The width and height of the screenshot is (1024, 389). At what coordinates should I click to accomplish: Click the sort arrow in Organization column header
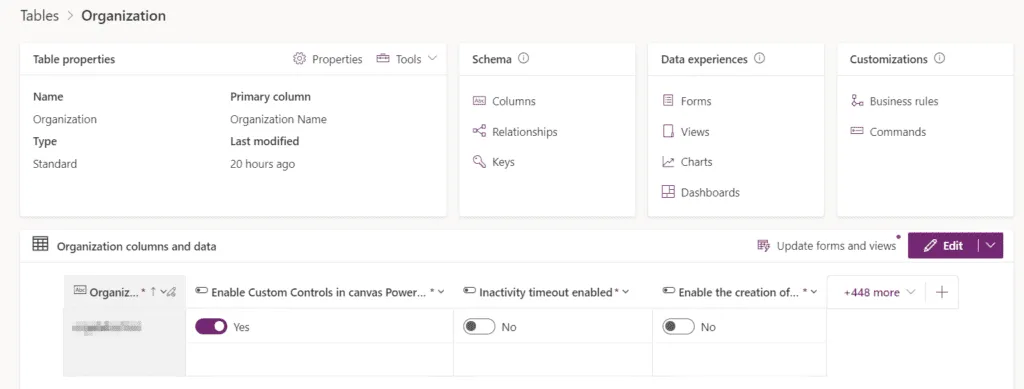153,292
